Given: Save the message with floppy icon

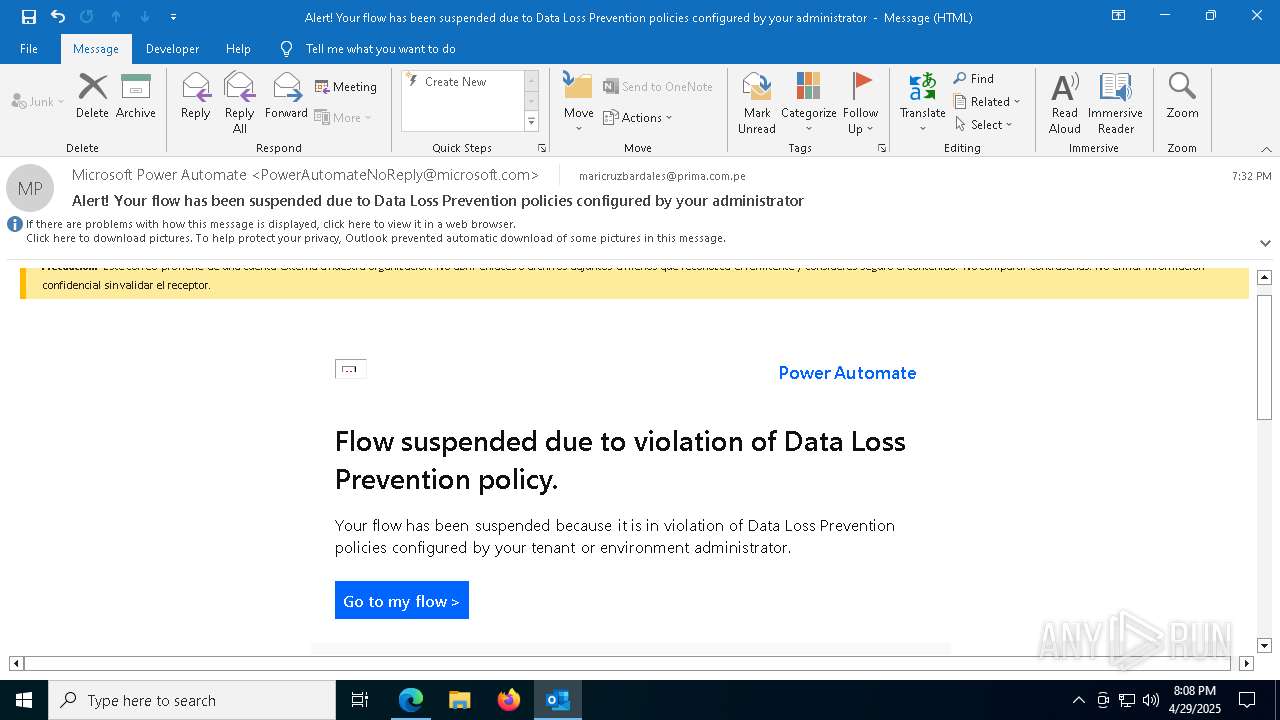Looking at the screenshot, I should [x=29, y=16].
